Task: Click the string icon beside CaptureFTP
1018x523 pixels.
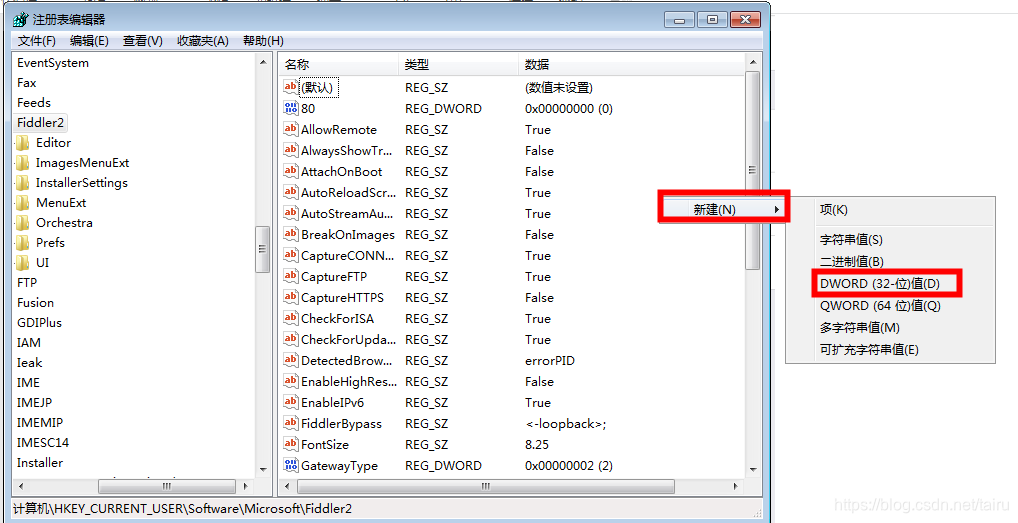Action: [290, 276]
